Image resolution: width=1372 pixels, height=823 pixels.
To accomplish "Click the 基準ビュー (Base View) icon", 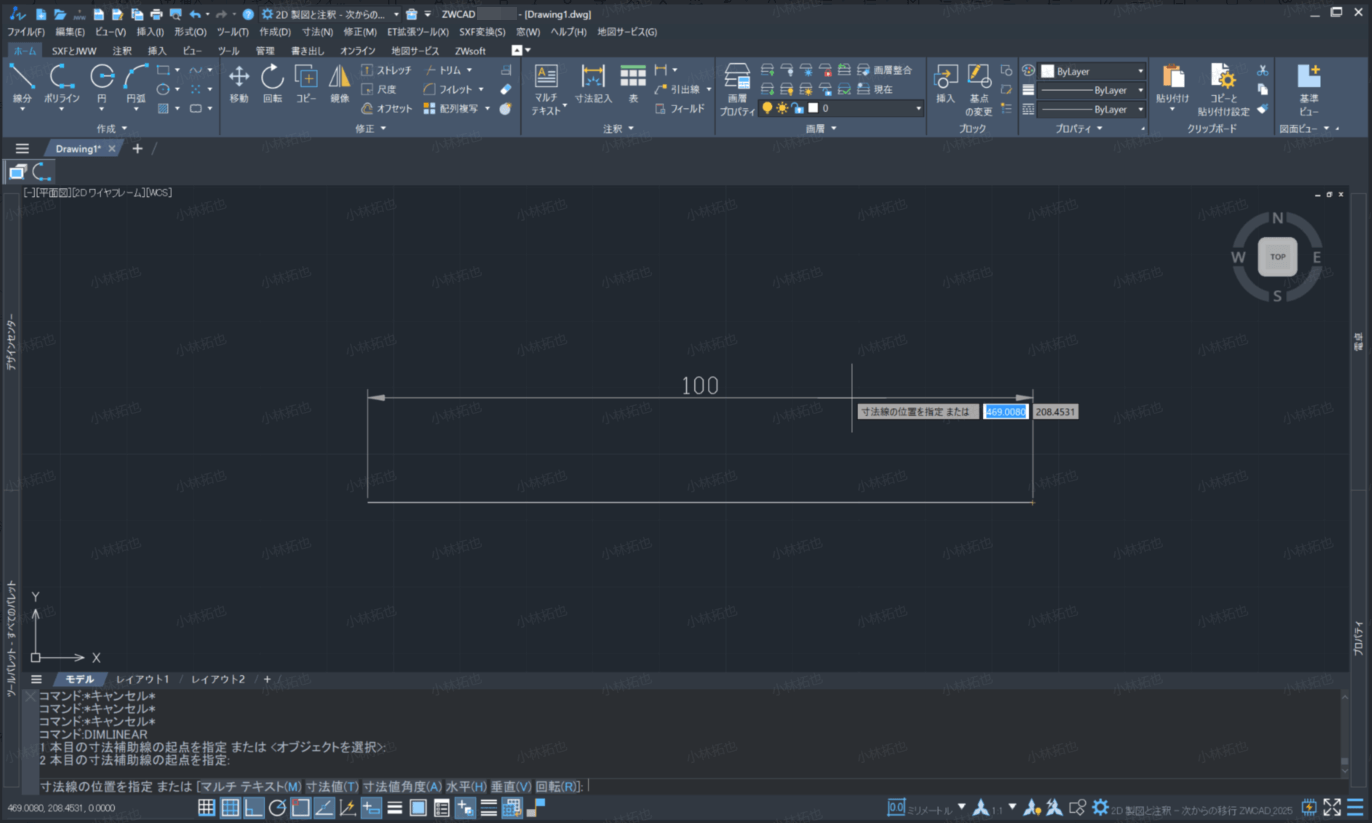I will point(1309,89).
